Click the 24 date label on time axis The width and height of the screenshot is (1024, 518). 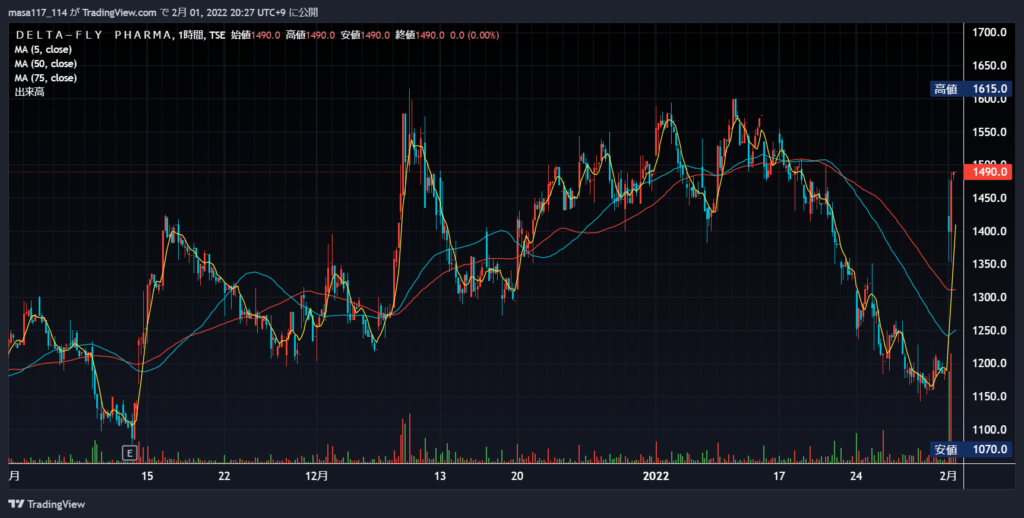[856, 476]
